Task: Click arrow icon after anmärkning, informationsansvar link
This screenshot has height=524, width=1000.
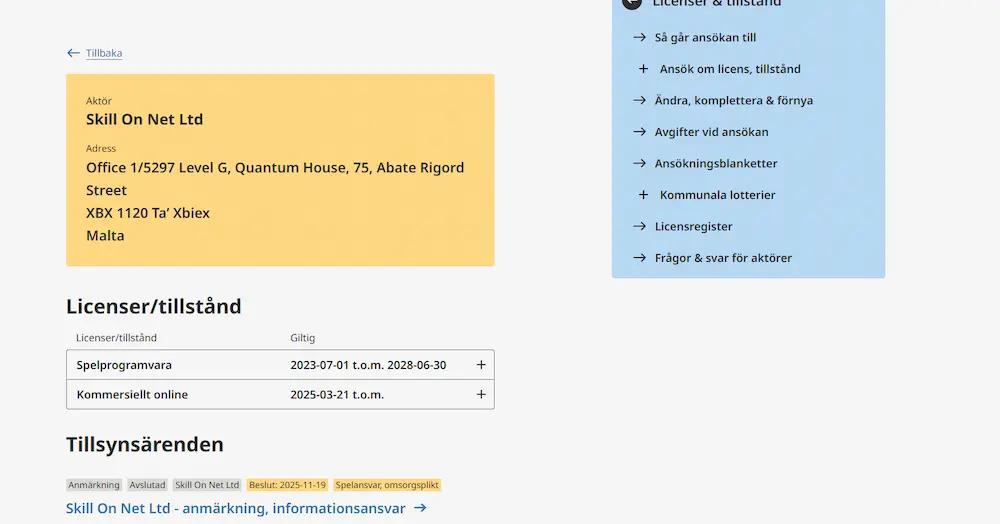Action: pos(420,508)
